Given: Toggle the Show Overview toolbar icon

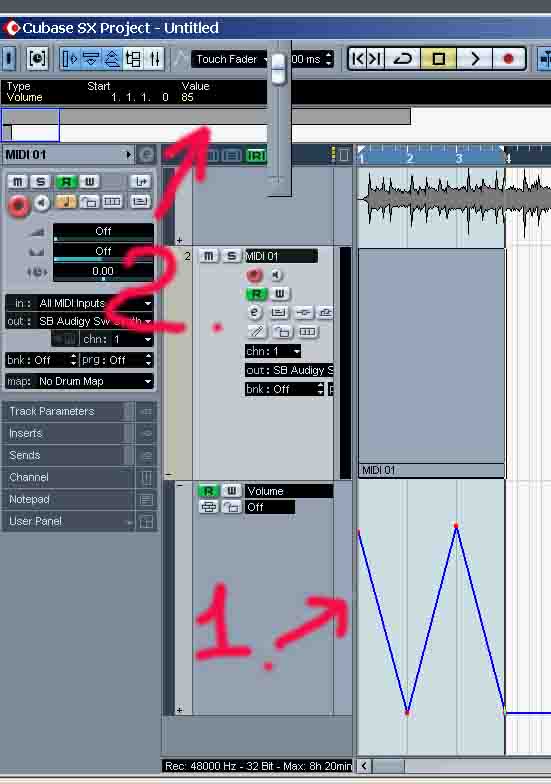Looking at the screenshot, I should click(112, 59).
